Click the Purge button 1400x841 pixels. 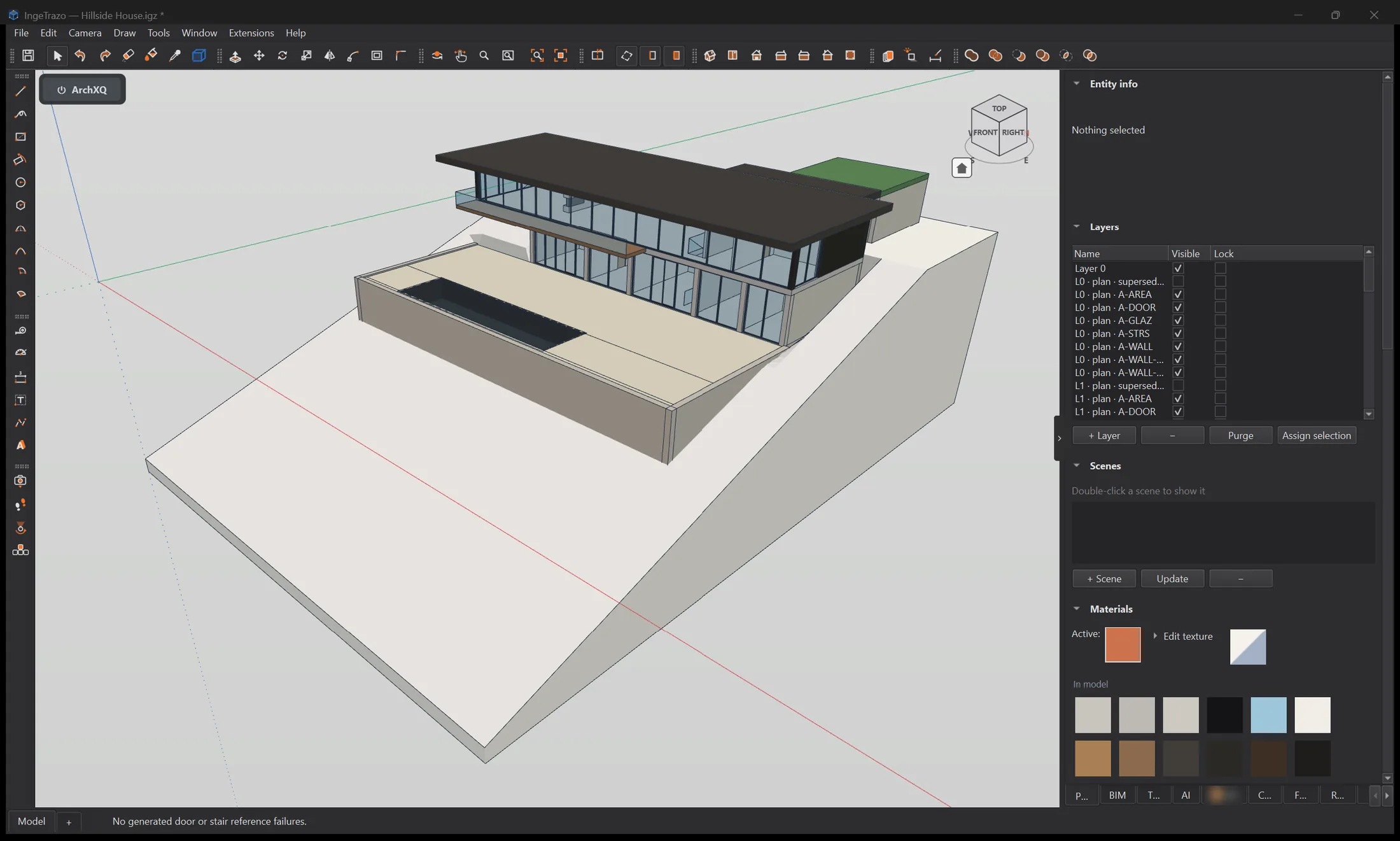pyautogui.click(x=1240, y=435)
